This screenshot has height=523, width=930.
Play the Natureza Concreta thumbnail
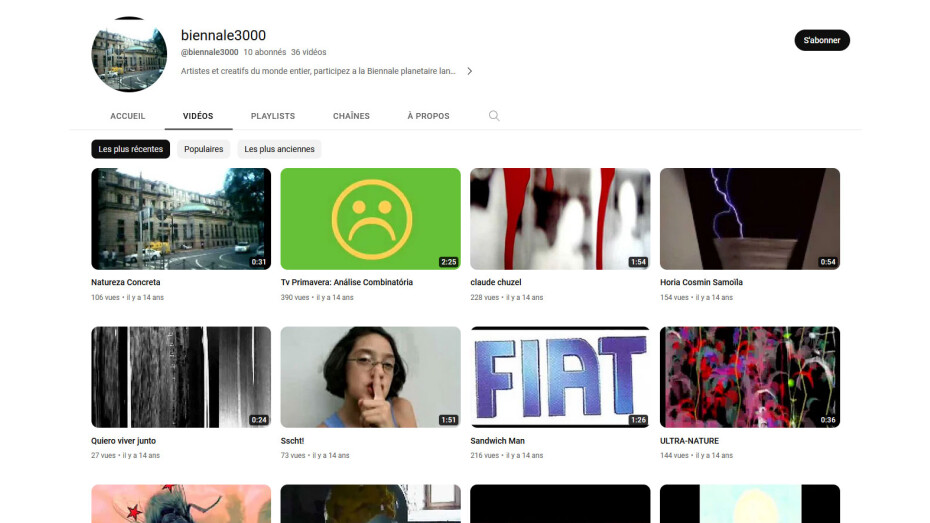point(181,219)
